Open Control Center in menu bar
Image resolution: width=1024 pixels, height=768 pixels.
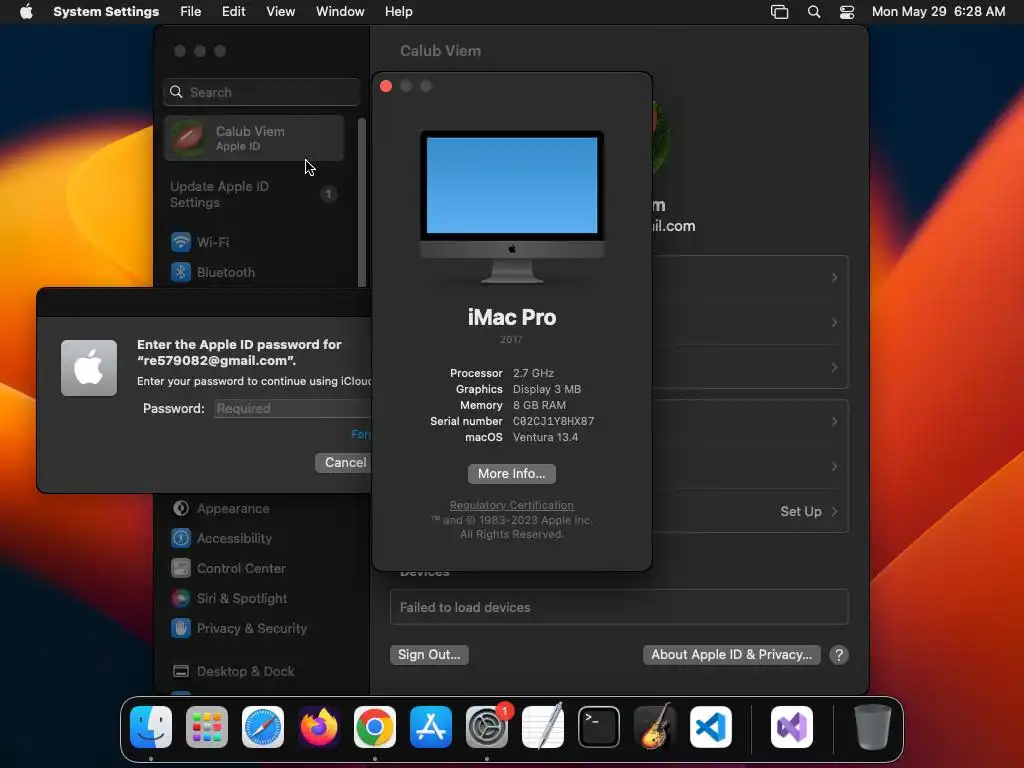click(847, 11)
